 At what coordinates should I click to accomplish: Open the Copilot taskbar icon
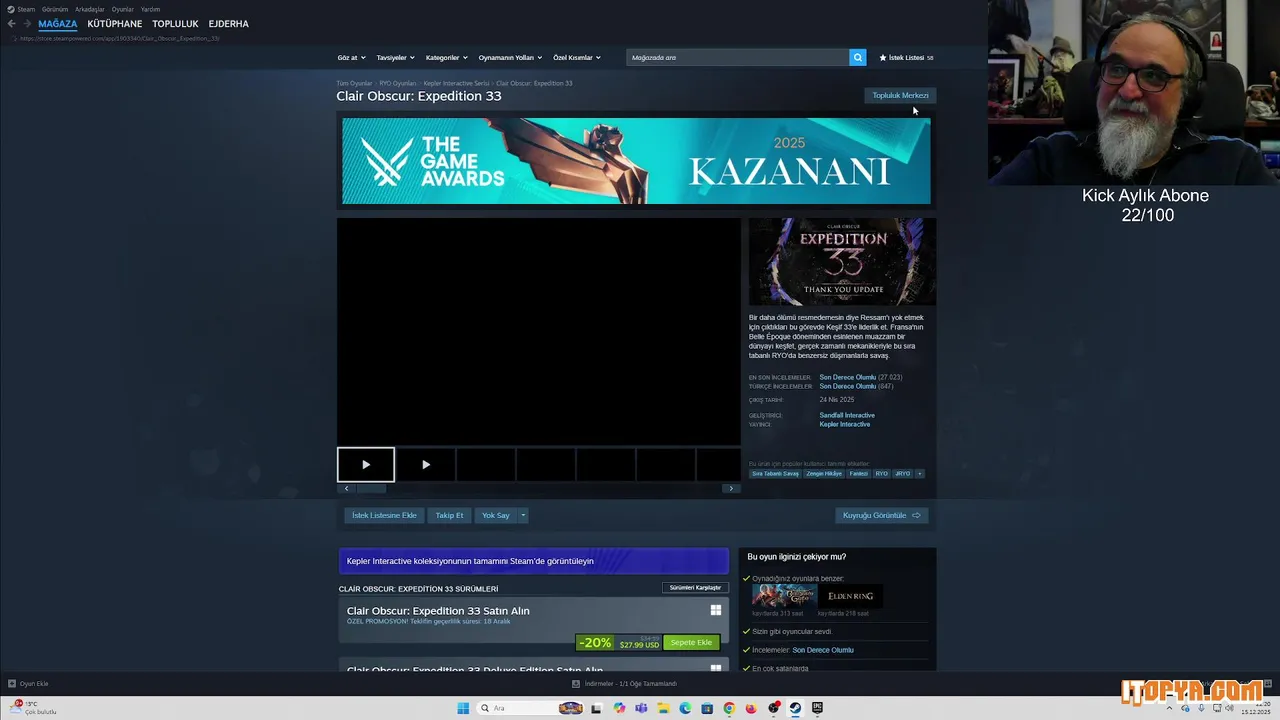click(619, 708)
